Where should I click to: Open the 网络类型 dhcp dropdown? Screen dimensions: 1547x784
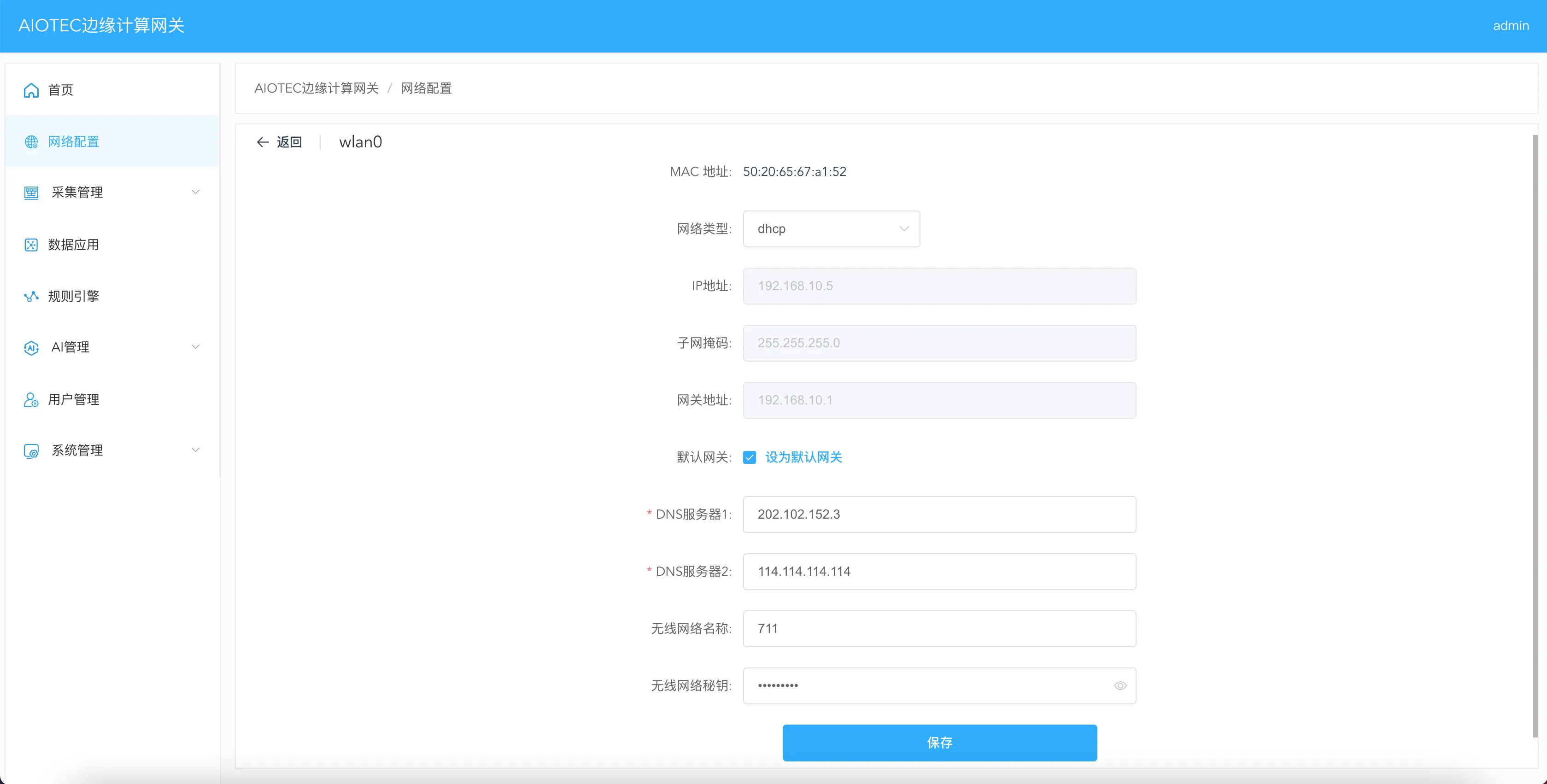pos(831,229)
